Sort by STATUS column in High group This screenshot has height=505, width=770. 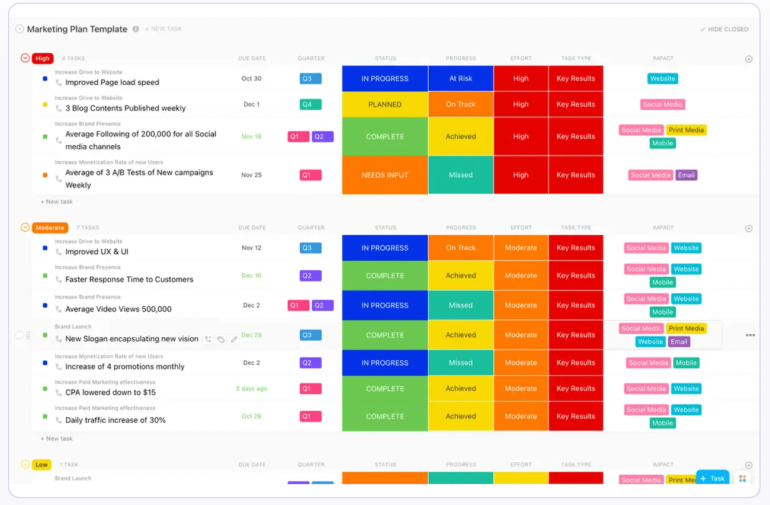point(385,58)
